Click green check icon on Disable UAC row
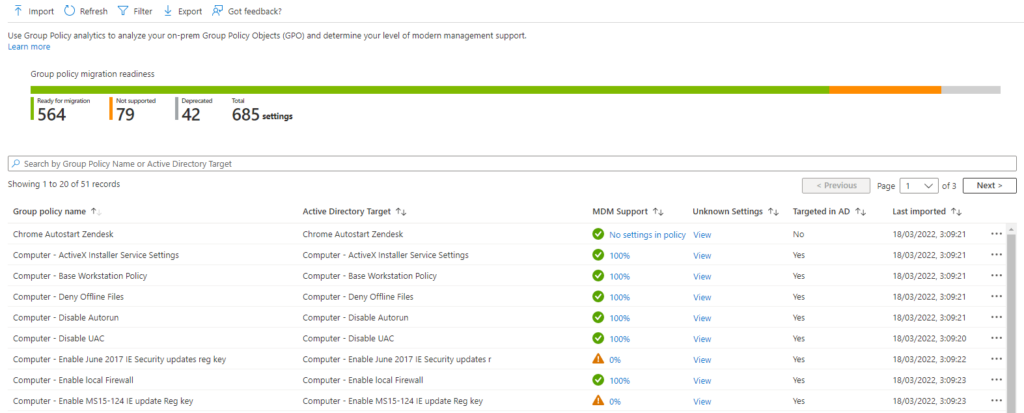Viewport: 1024px width, 413px height. (x=598, y=338)
